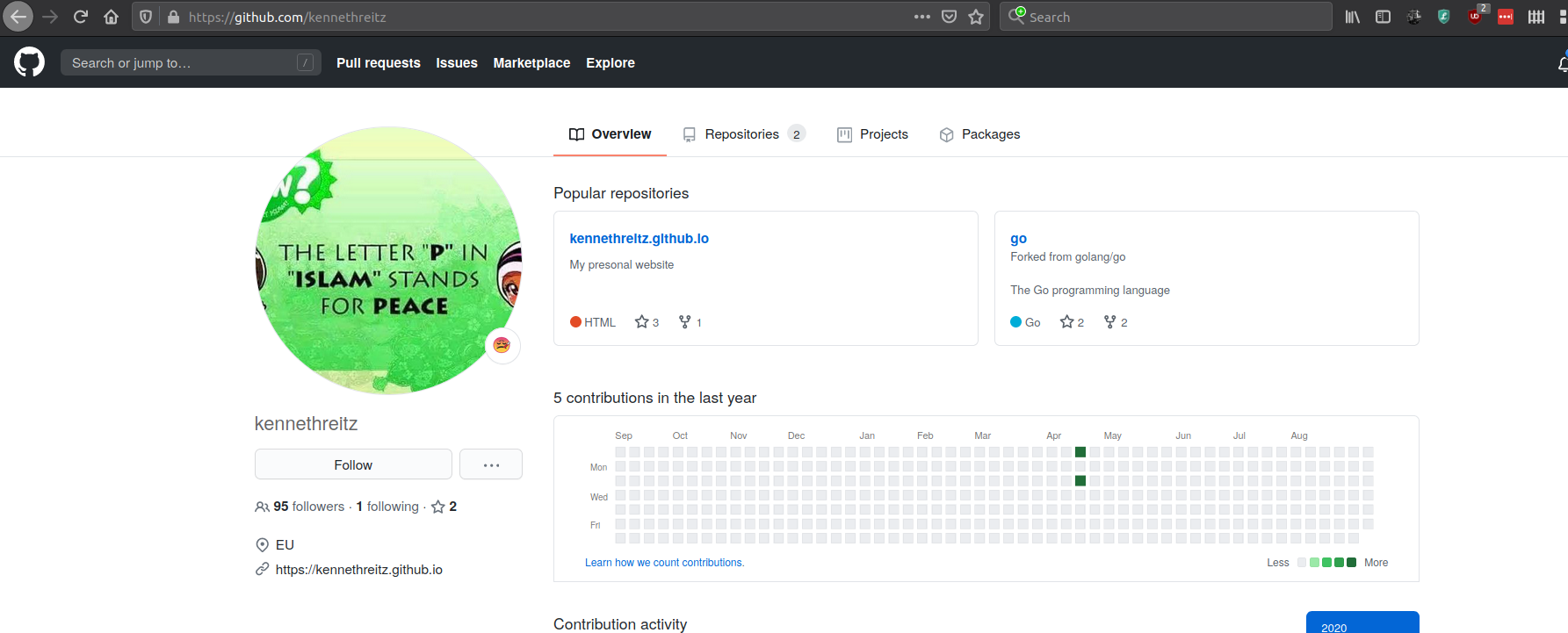Screen dimensions: 1568x633
Task: Click the Firefox Search box
Action: tap(1166, 17)
